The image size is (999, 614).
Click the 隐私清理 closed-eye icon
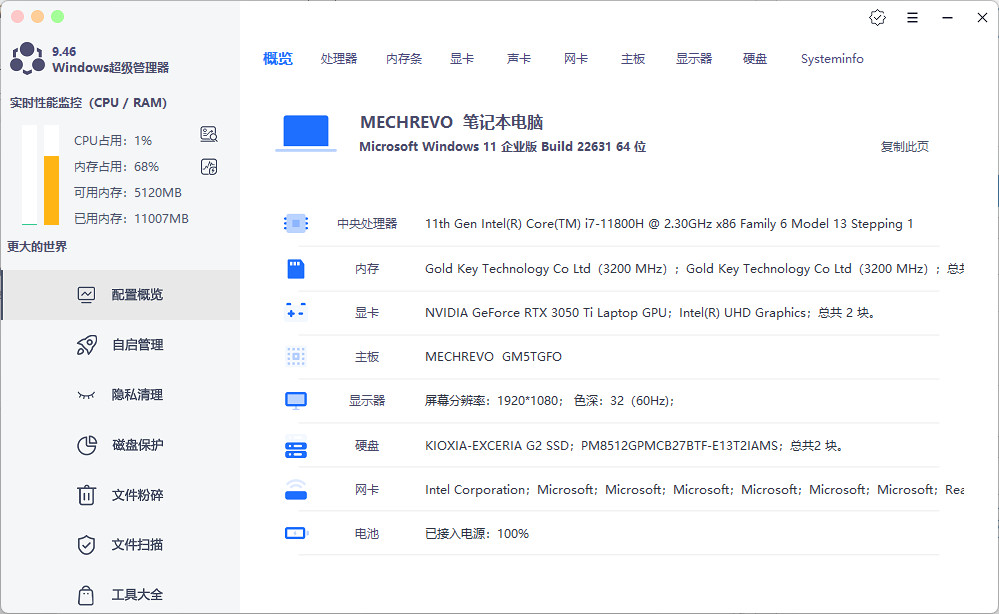coord(86,395)
